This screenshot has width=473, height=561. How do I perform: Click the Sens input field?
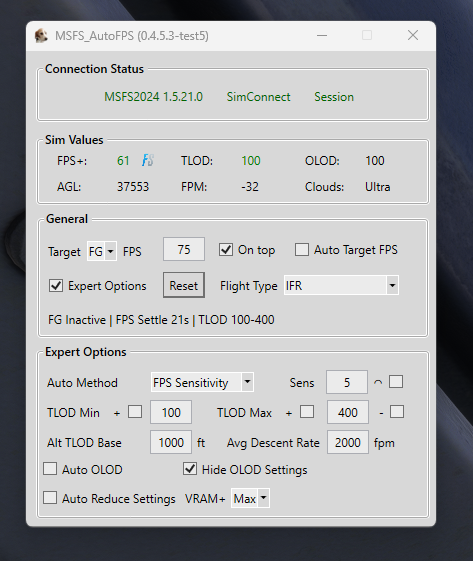[x=347, y=382]
